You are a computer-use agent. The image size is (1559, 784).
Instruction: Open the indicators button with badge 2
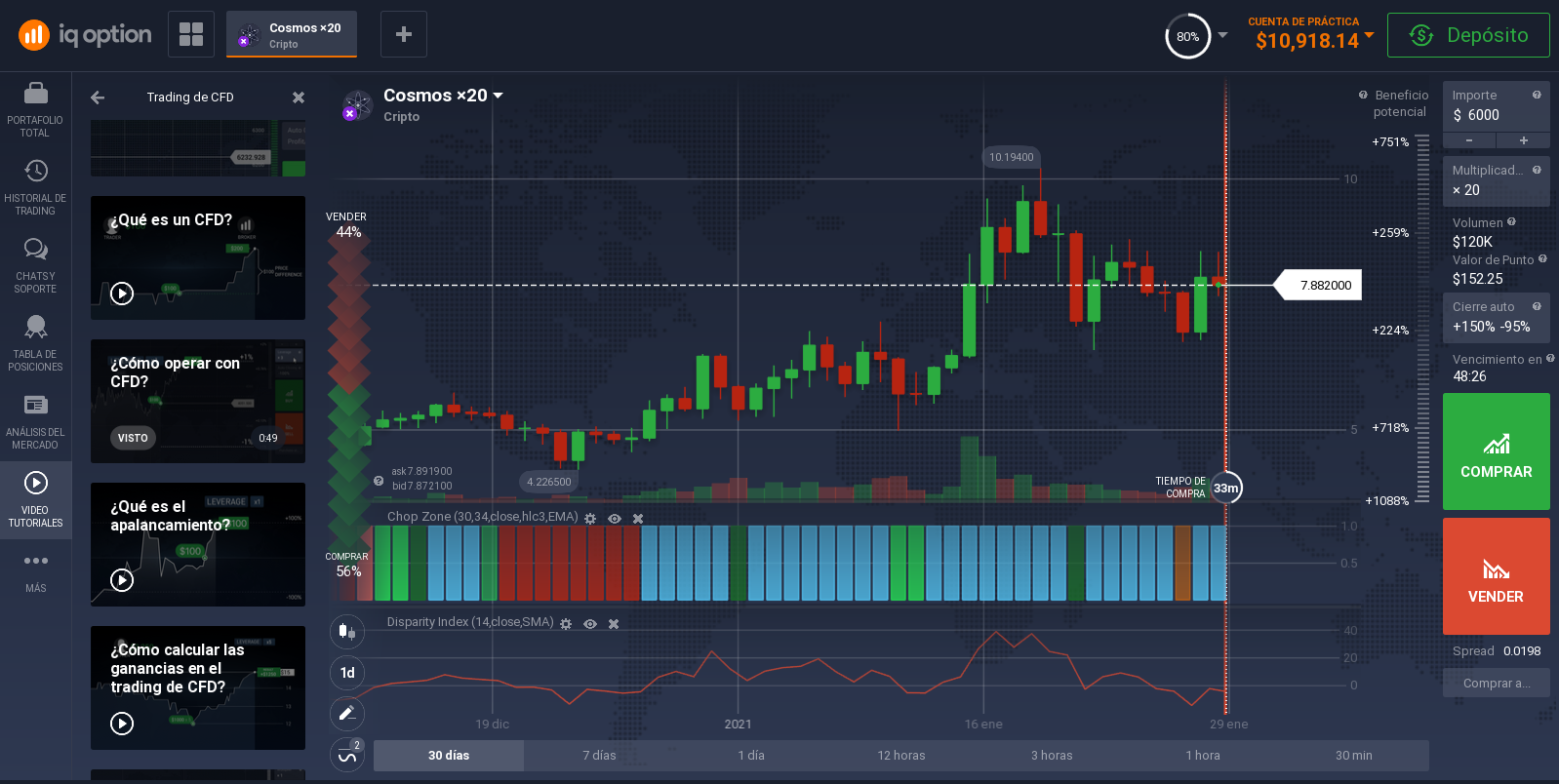click(x=347, y=754)
